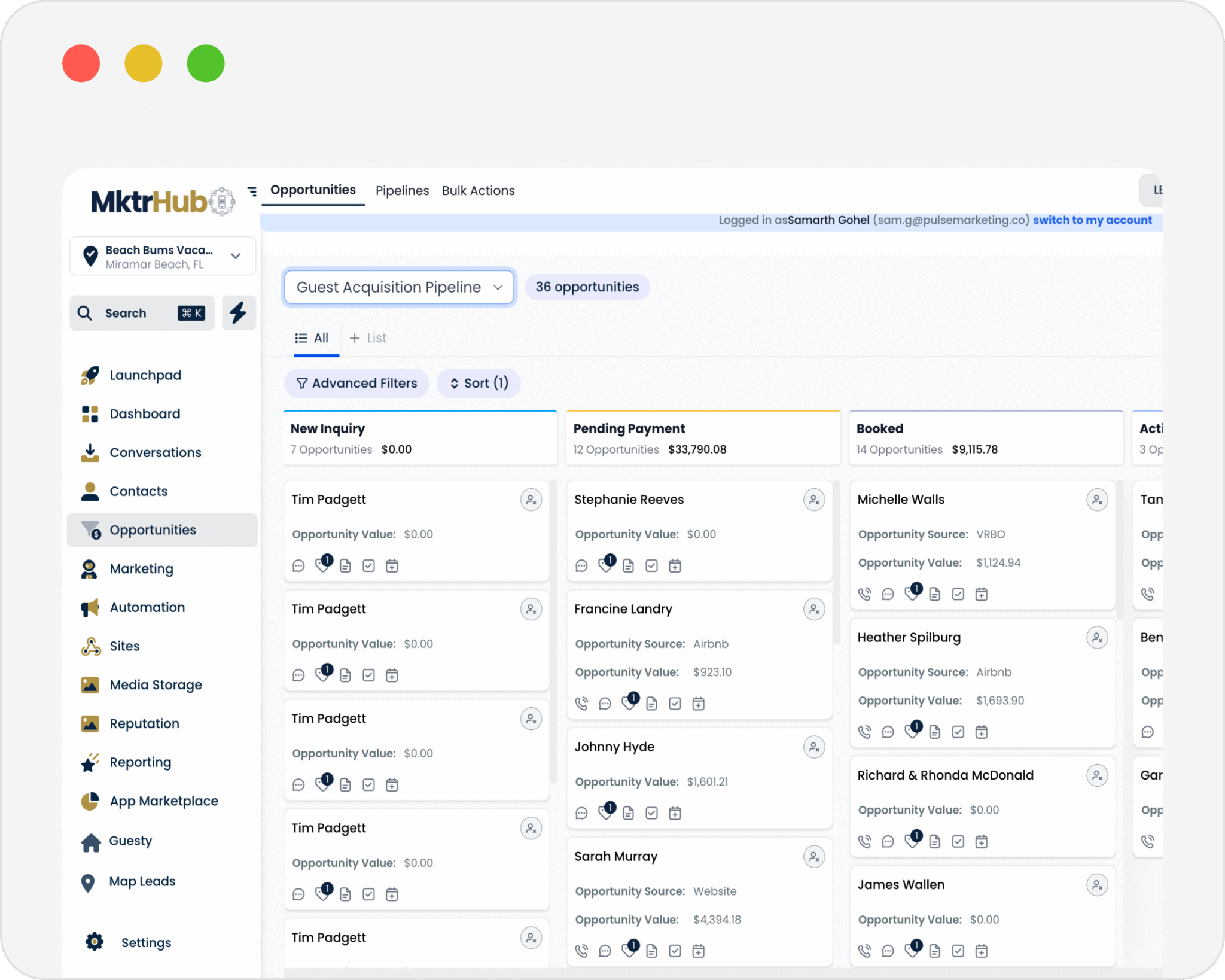1225x980 pixels.
Task: Click assign-user icon on Stephanie Reeves card
Action: click(x=814, y=500)
